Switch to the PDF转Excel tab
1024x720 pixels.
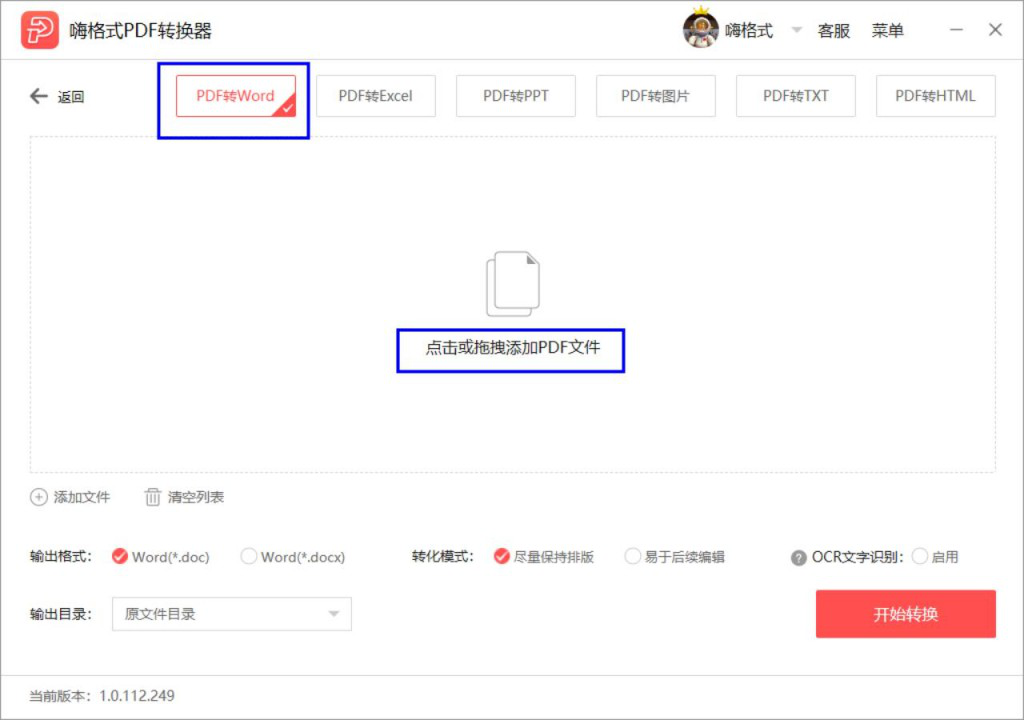pos(376,96)
